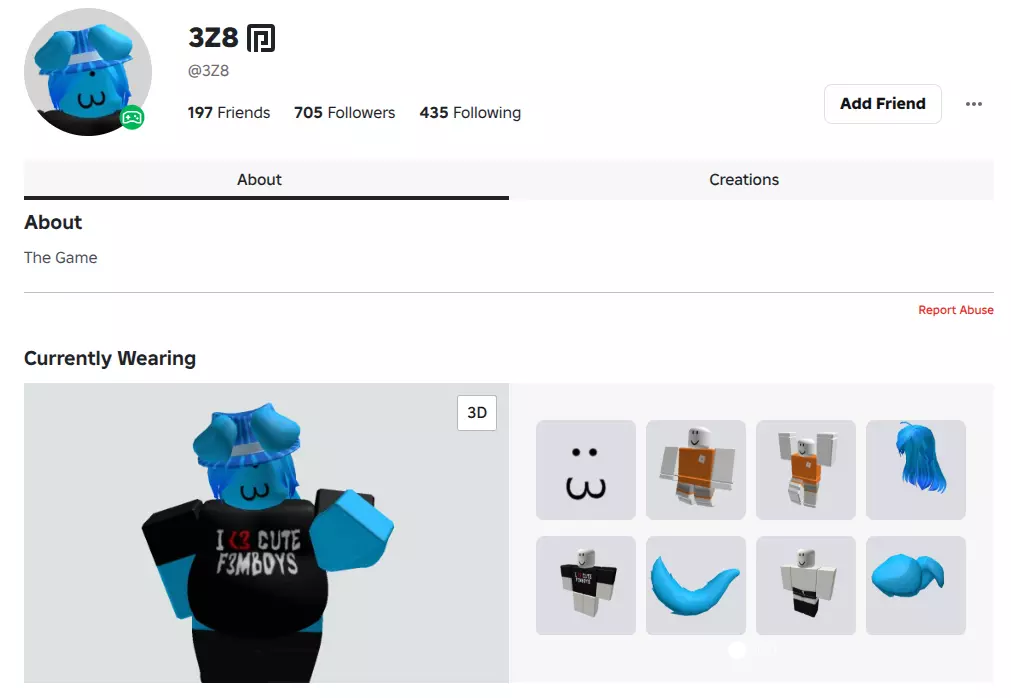This screenshot has width=1011, height=698.
Task: View the 705 Followers list
Action: 344,113
